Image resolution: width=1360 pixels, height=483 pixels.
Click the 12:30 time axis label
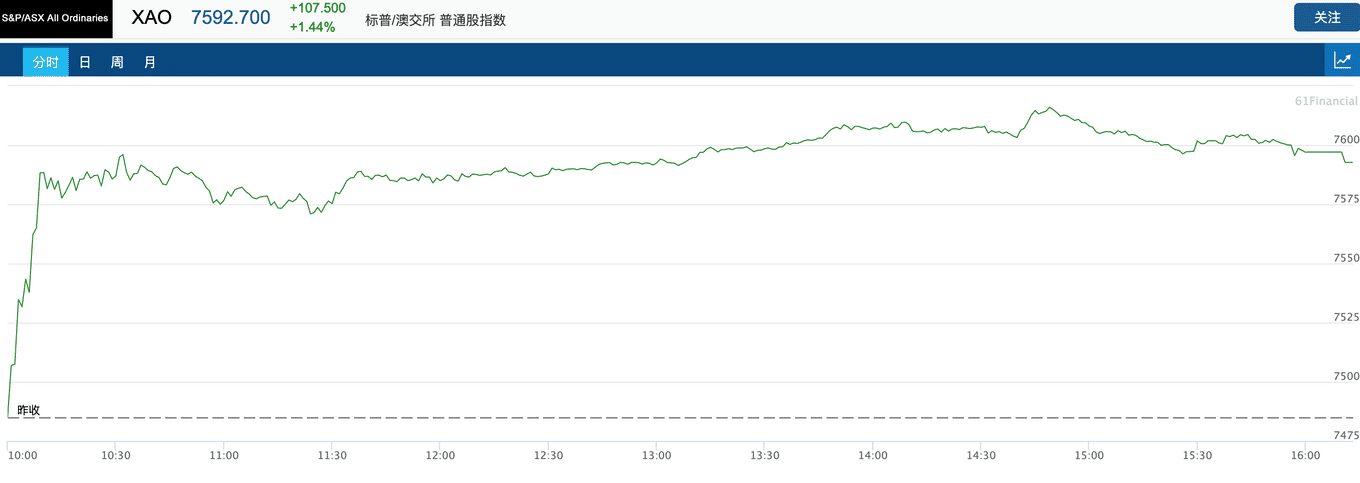pyautogui.click(x=548, y=455)
